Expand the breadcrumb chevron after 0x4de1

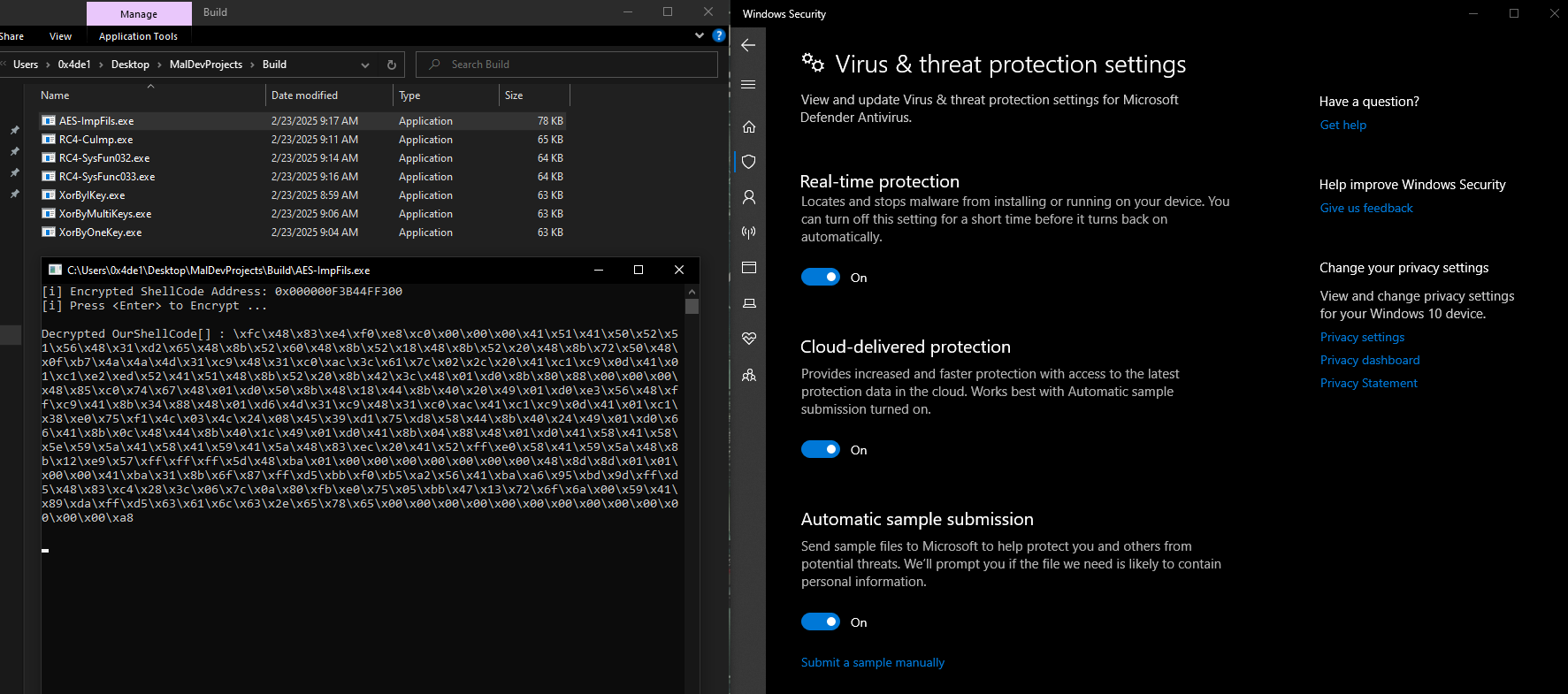click(101, 65)
